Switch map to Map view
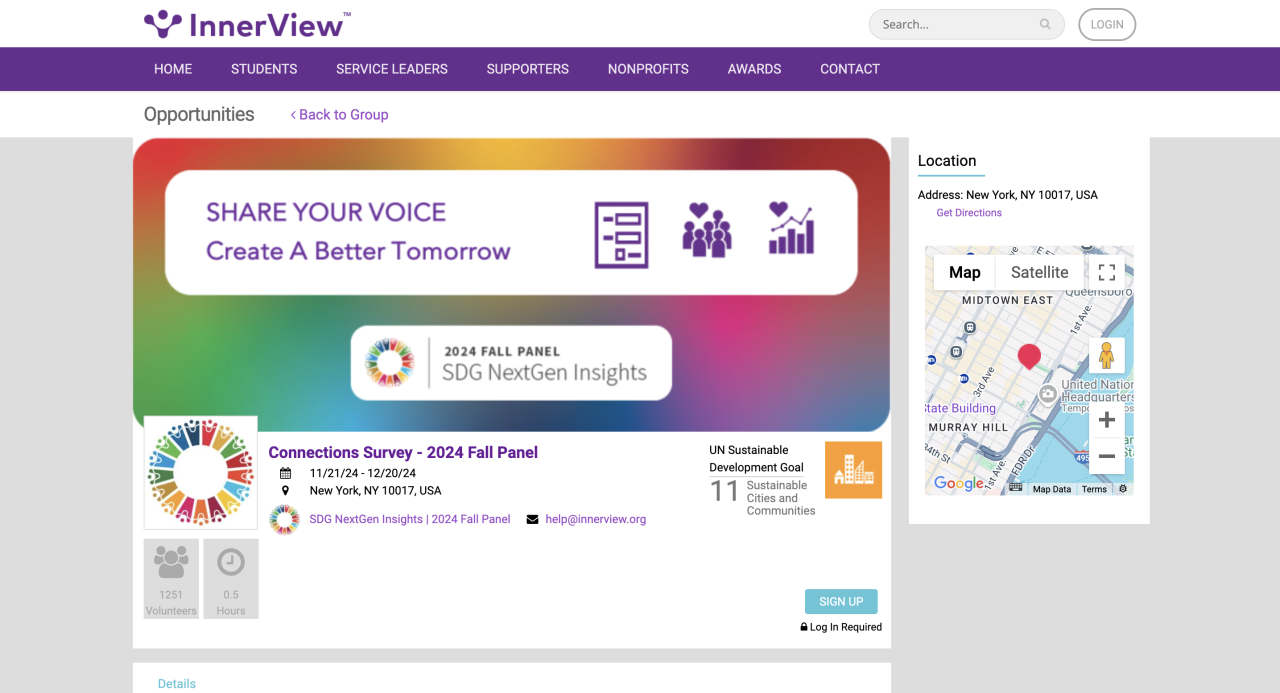Image resolution: width=1280 pixels, height=693 pixels. (965, 272)
